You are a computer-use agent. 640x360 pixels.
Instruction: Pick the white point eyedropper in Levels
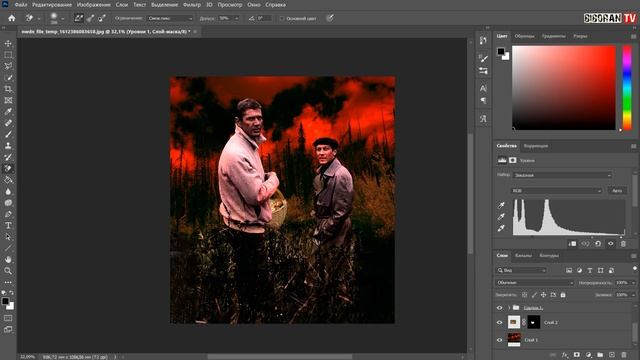point(502,228)
